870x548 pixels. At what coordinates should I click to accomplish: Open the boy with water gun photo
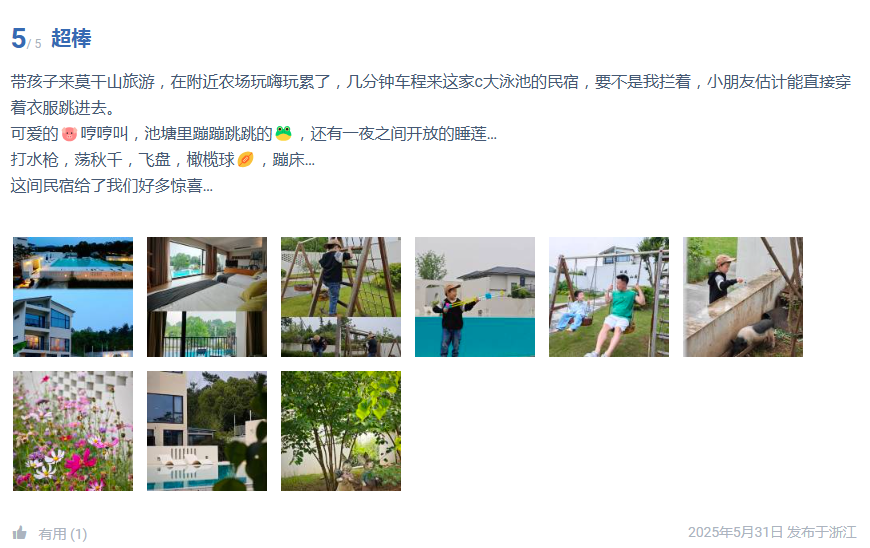(475, 297)
